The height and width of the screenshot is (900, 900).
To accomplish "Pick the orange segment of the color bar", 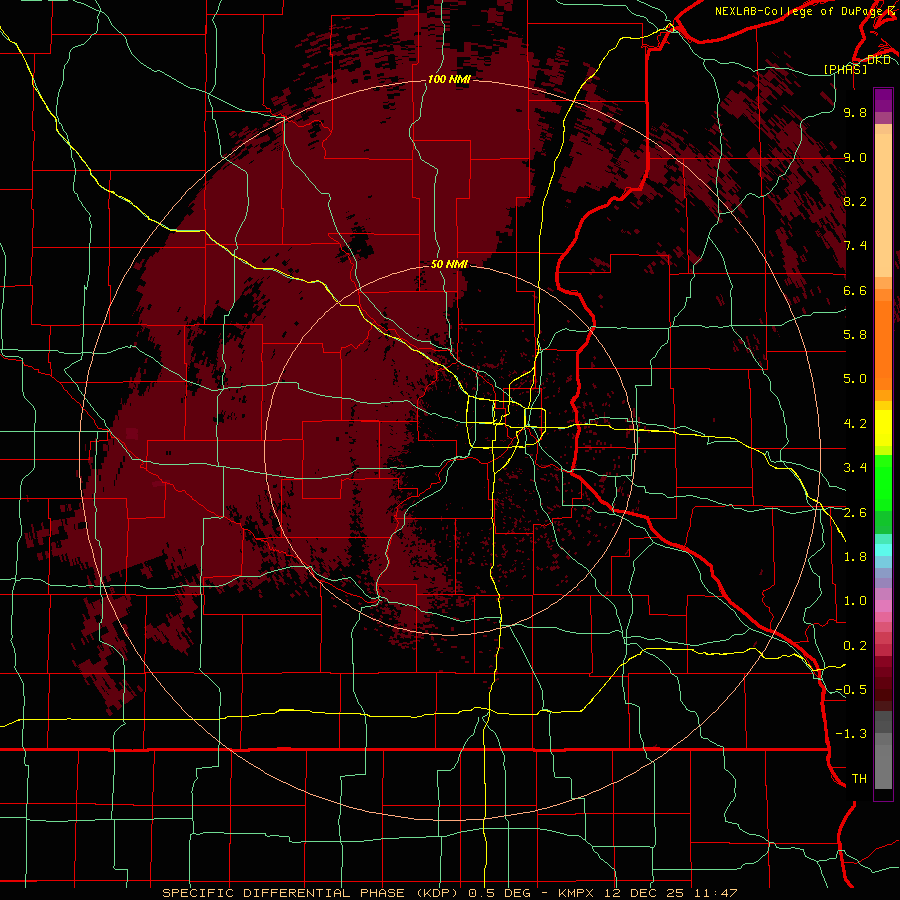I will click(883, 344).
